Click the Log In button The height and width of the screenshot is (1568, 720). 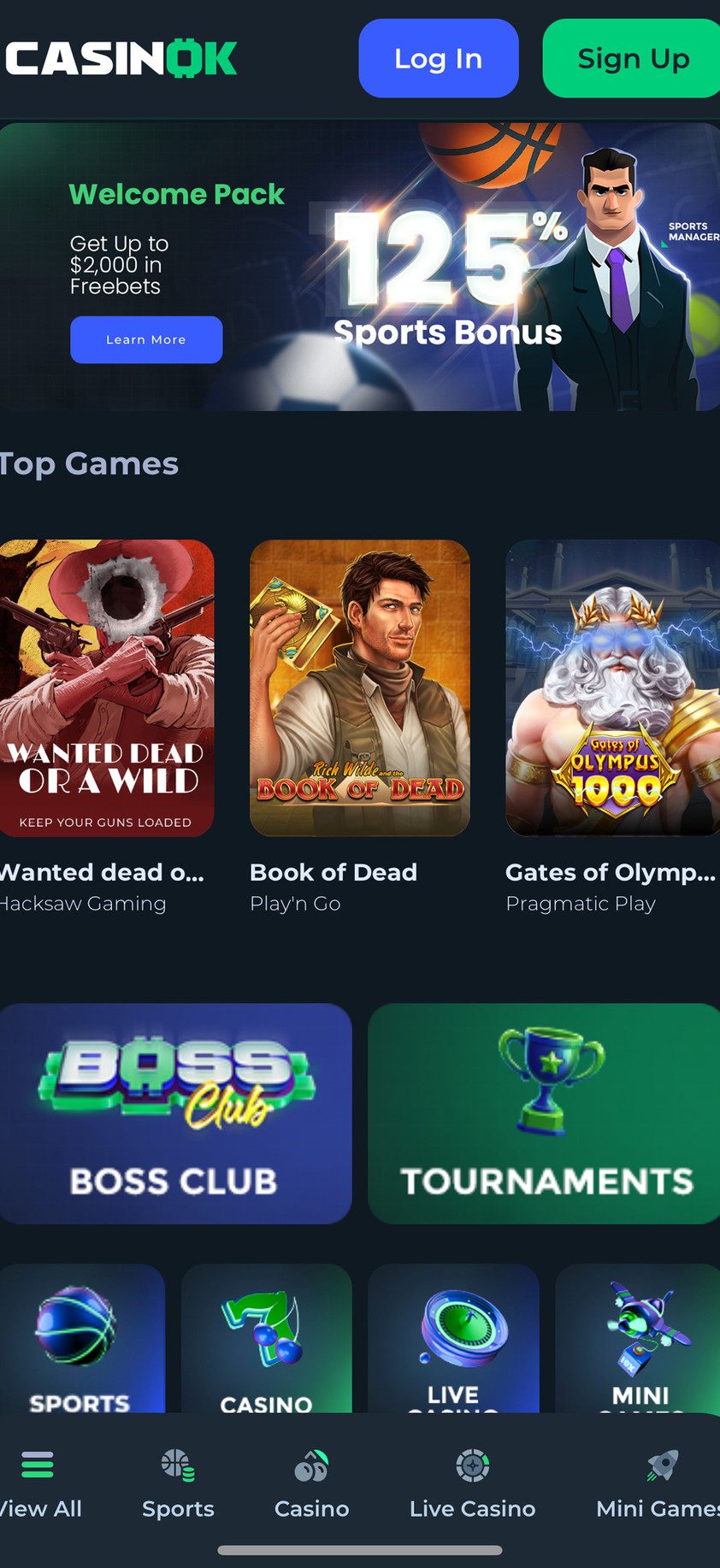coord(439,58)
